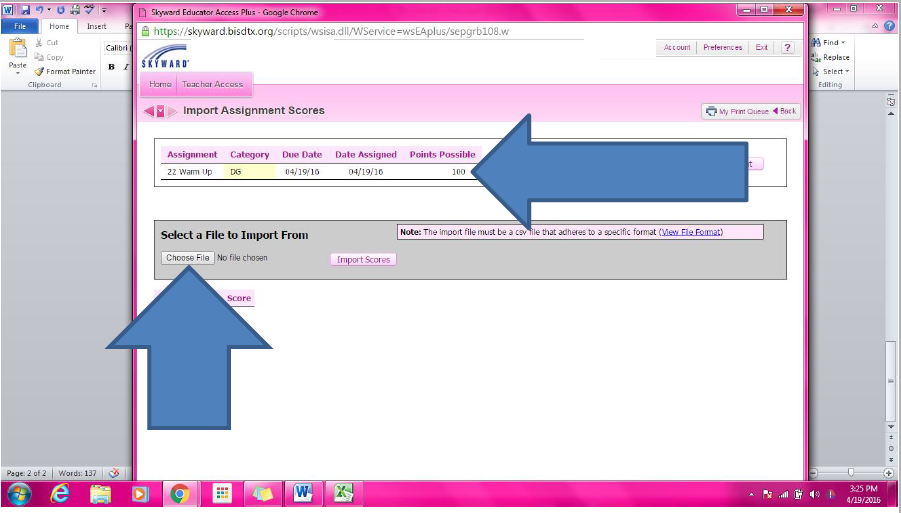This screenshot has width=901, height=513.
Task: Switch to the Insert ribbon tab
Action: click(97, 26)
